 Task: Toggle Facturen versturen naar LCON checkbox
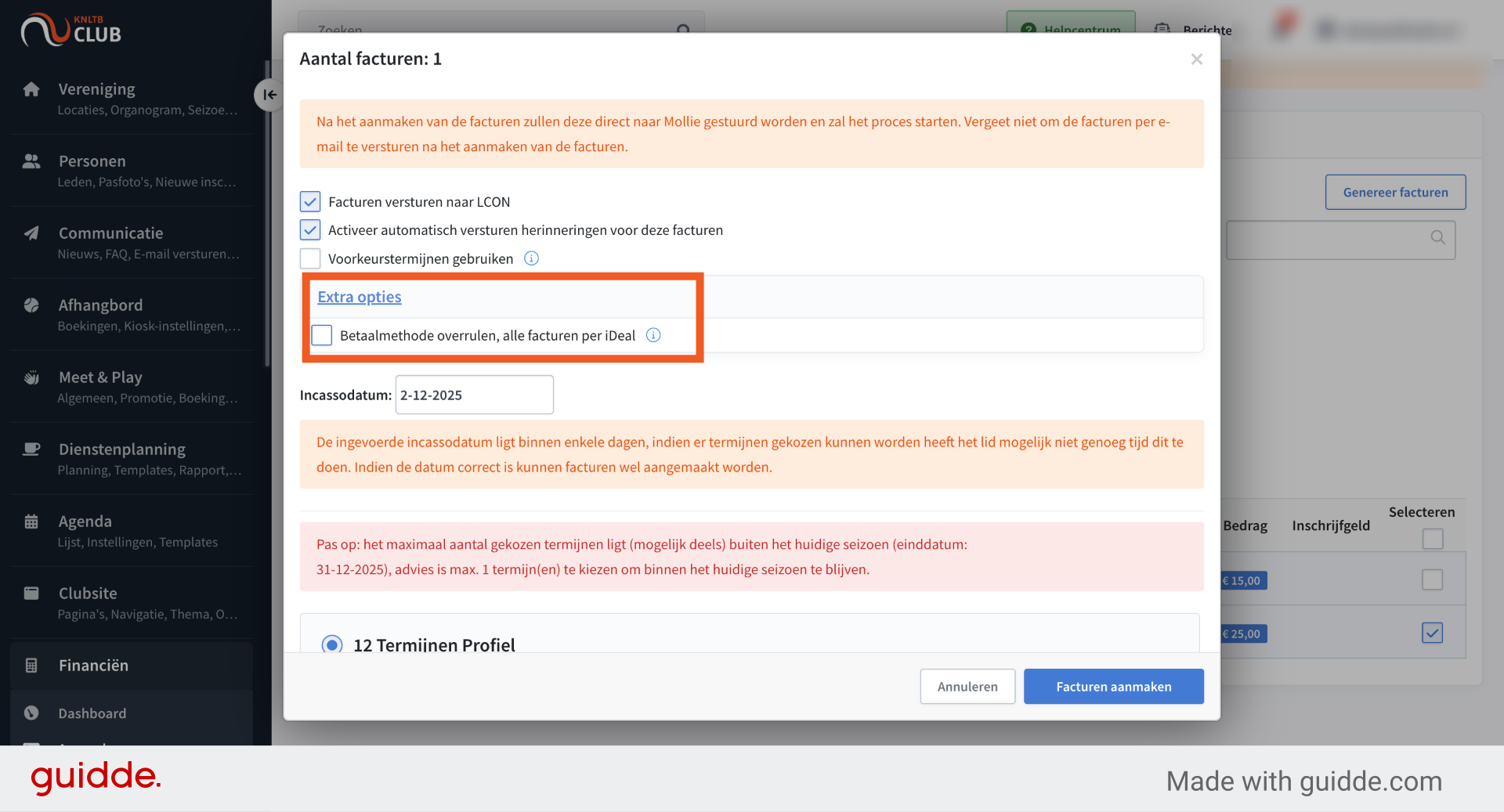pyautogui.click(x=310, y=202)
